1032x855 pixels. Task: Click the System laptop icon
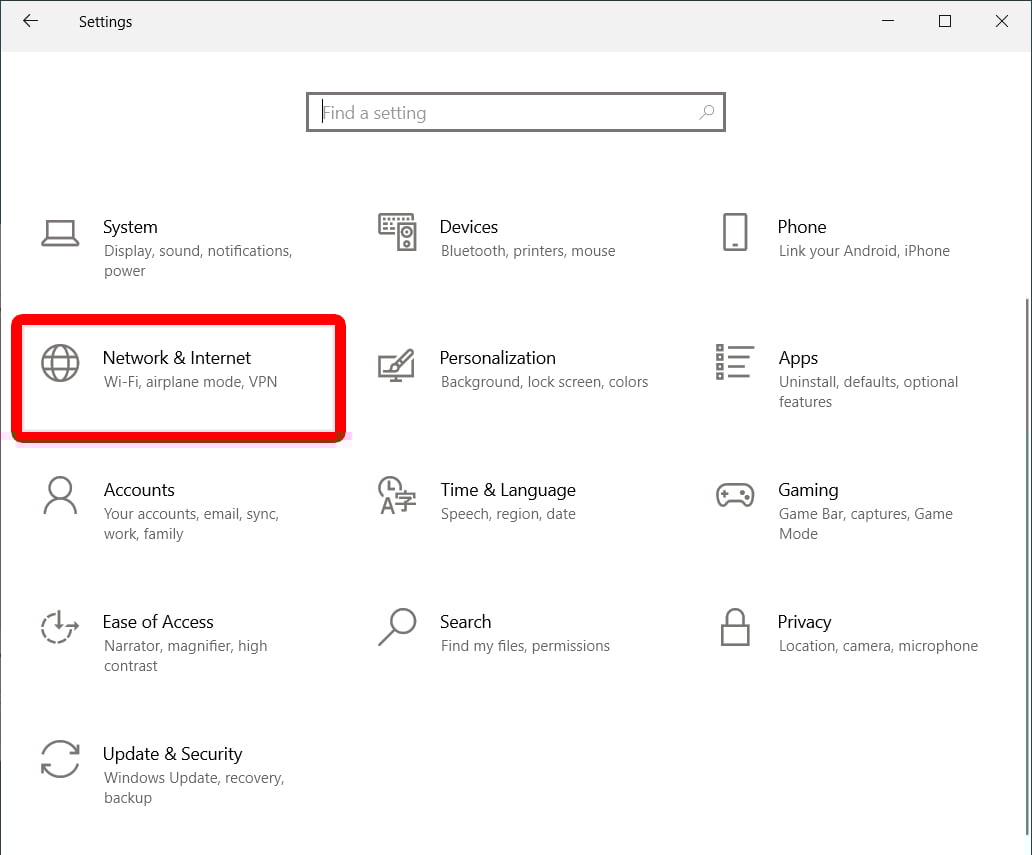(60, 232)
